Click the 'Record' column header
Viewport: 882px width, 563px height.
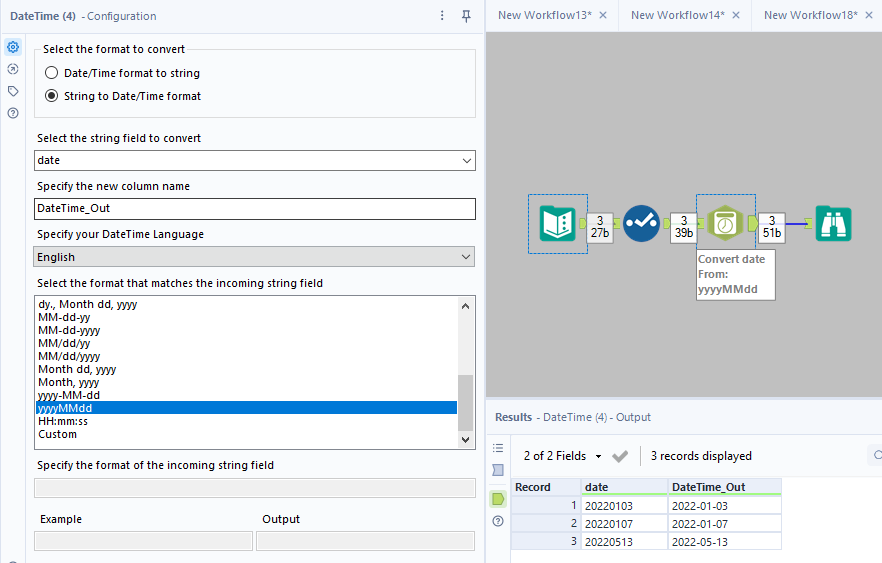point(546,487)
